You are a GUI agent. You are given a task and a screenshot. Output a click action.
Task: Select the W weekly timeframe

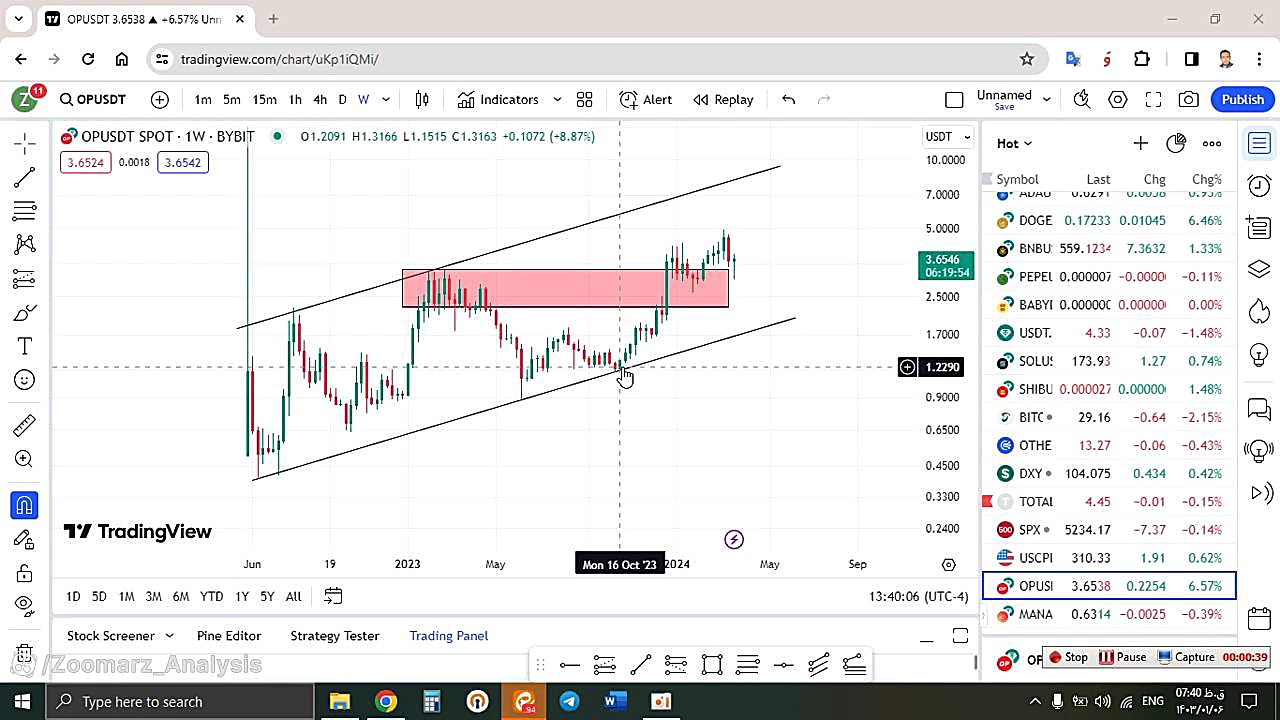(x=363, y=99)
